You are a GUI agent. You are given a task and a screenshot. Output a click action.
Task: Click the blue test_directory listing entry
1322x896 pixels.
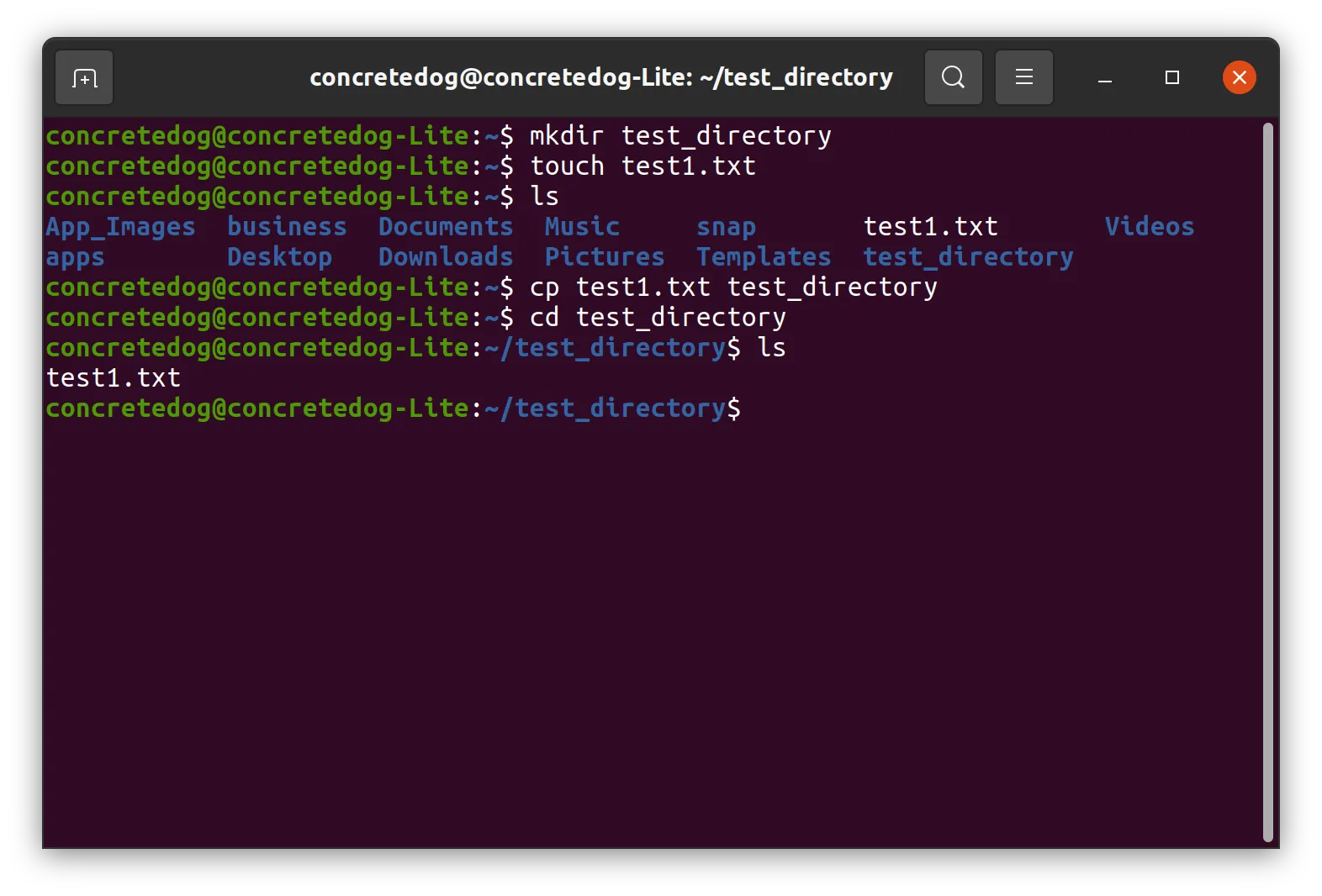click(x=968, y=257)
